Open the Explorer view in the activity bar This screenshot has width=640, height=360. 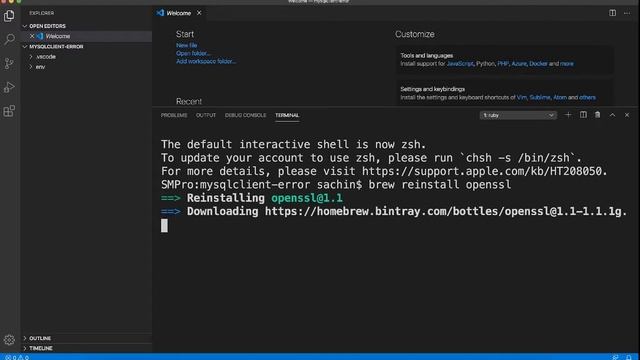pyautogui.click(x=9, y=16)
